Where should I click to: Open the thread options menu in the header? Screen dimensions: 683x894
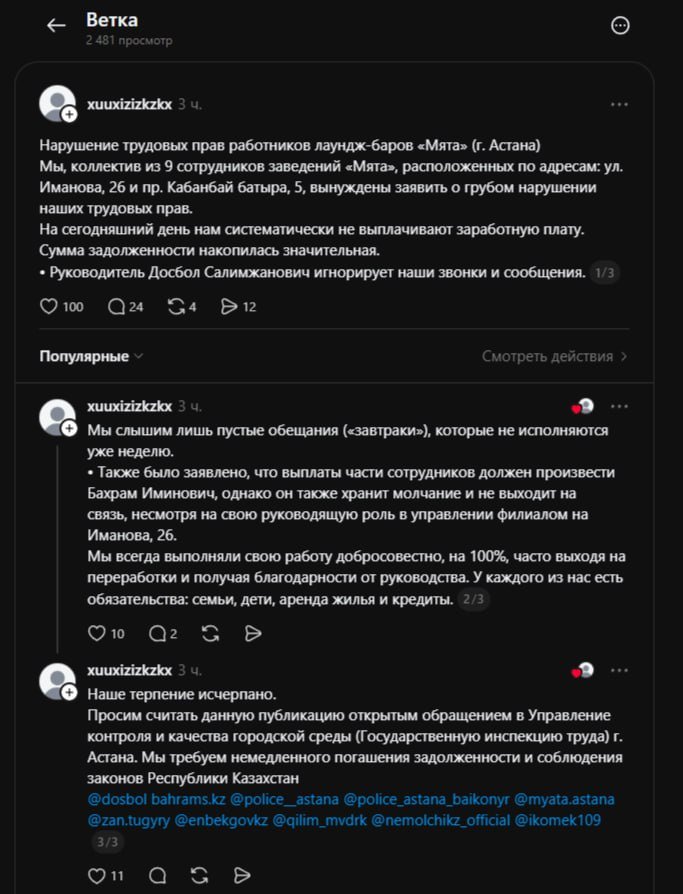click(620, 26)
